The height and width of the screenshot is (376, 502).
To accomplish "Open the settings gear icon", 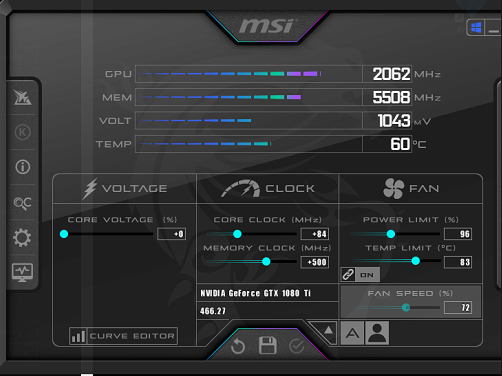I will 22,237.
